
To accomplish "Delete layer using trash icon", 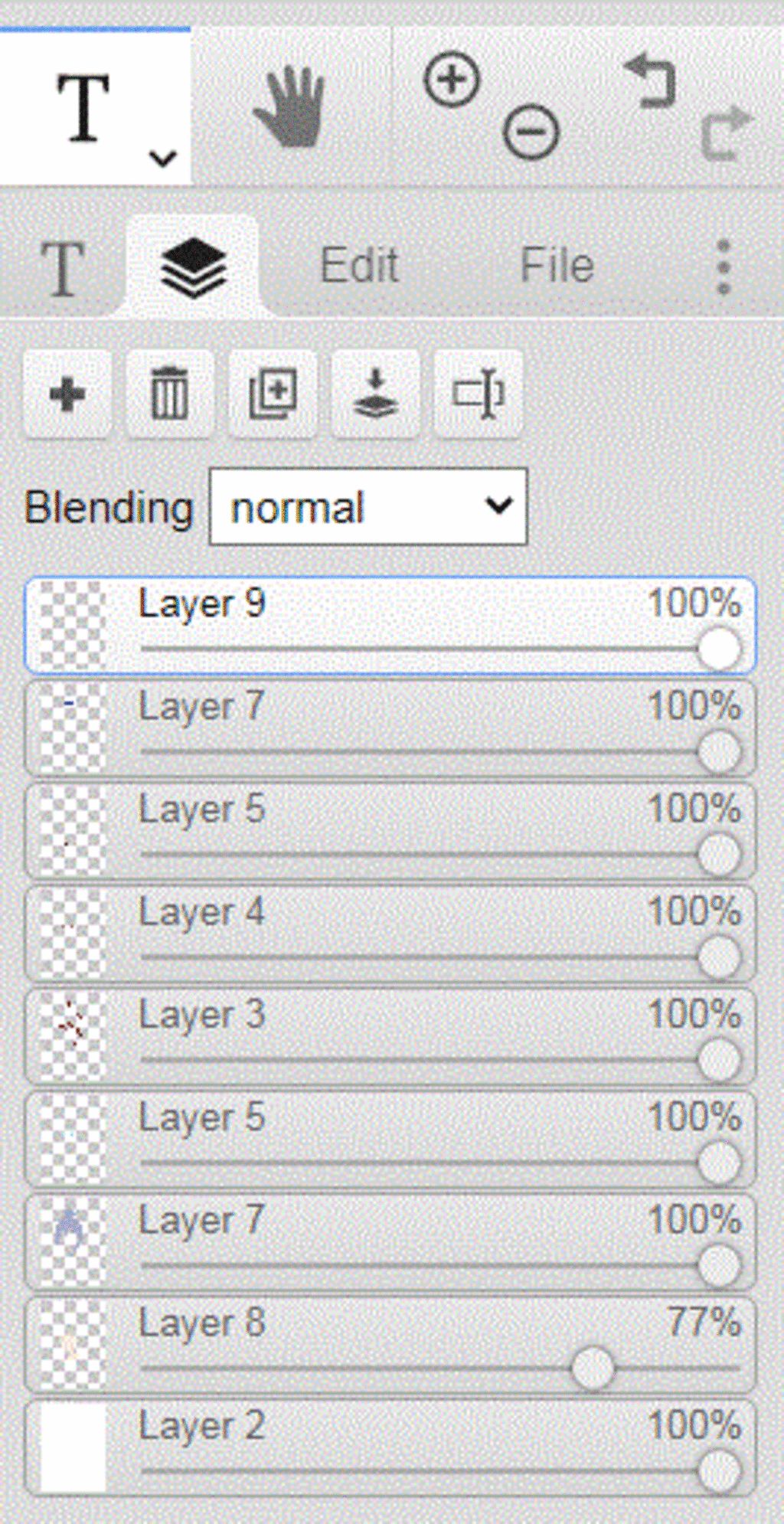I will [169, 394].
